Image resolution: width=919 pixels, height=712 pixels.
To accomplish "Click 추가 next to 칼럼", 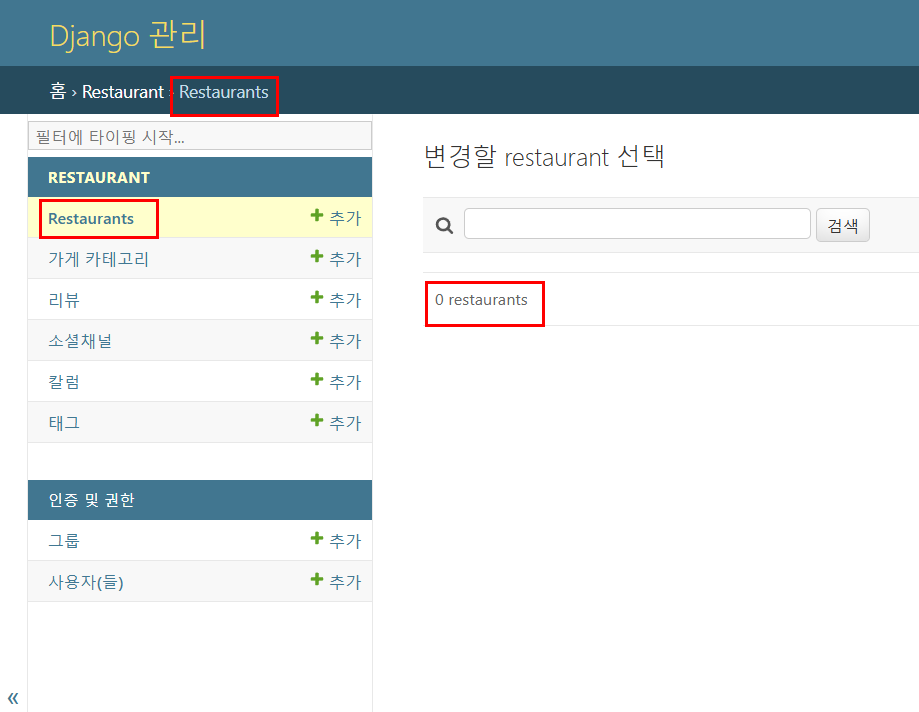I will [x=336, y=381].
